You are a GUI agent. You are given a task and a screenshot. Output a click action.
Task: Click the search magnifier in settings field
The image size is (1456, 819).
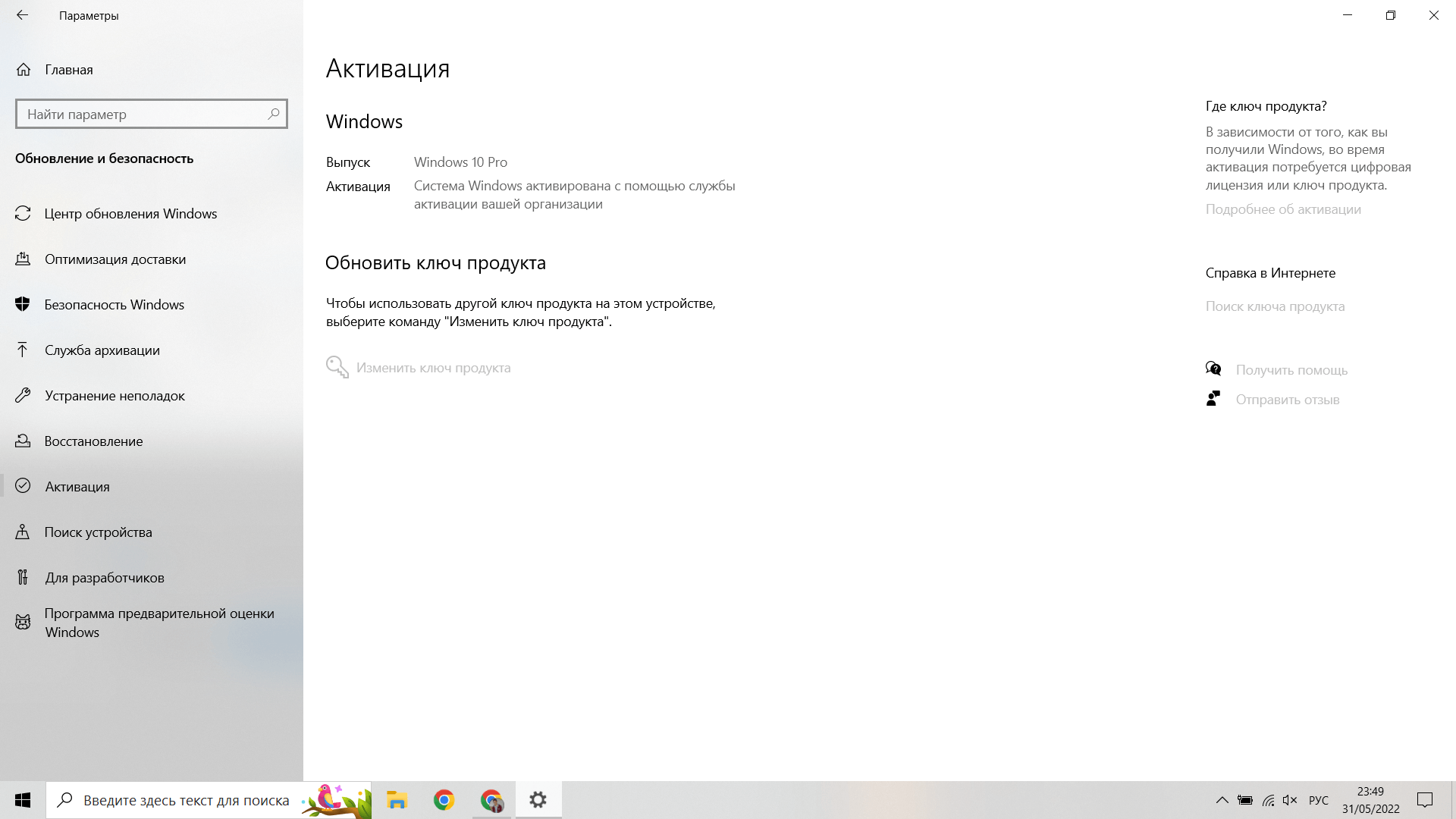tap(273, 114)
